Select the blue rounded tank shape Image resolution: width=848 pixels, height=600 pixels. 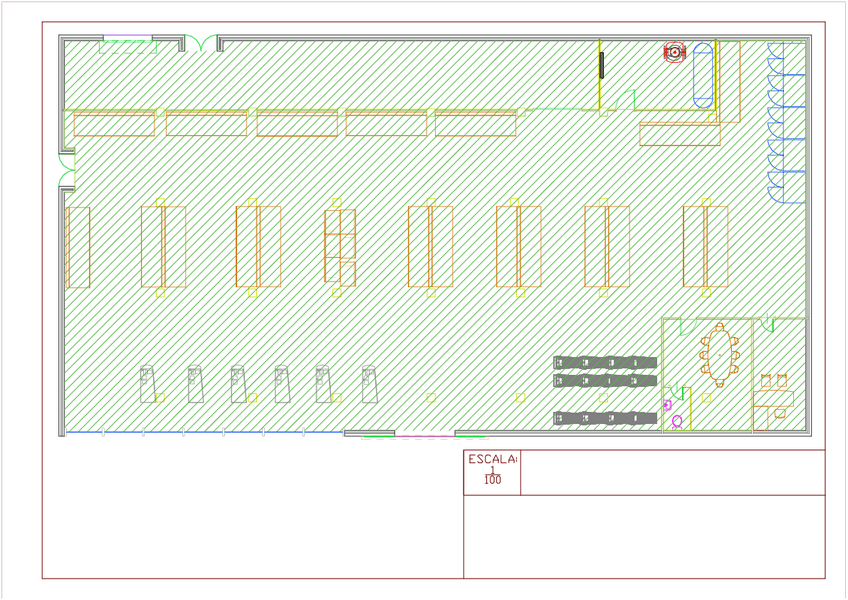point(704,74)
